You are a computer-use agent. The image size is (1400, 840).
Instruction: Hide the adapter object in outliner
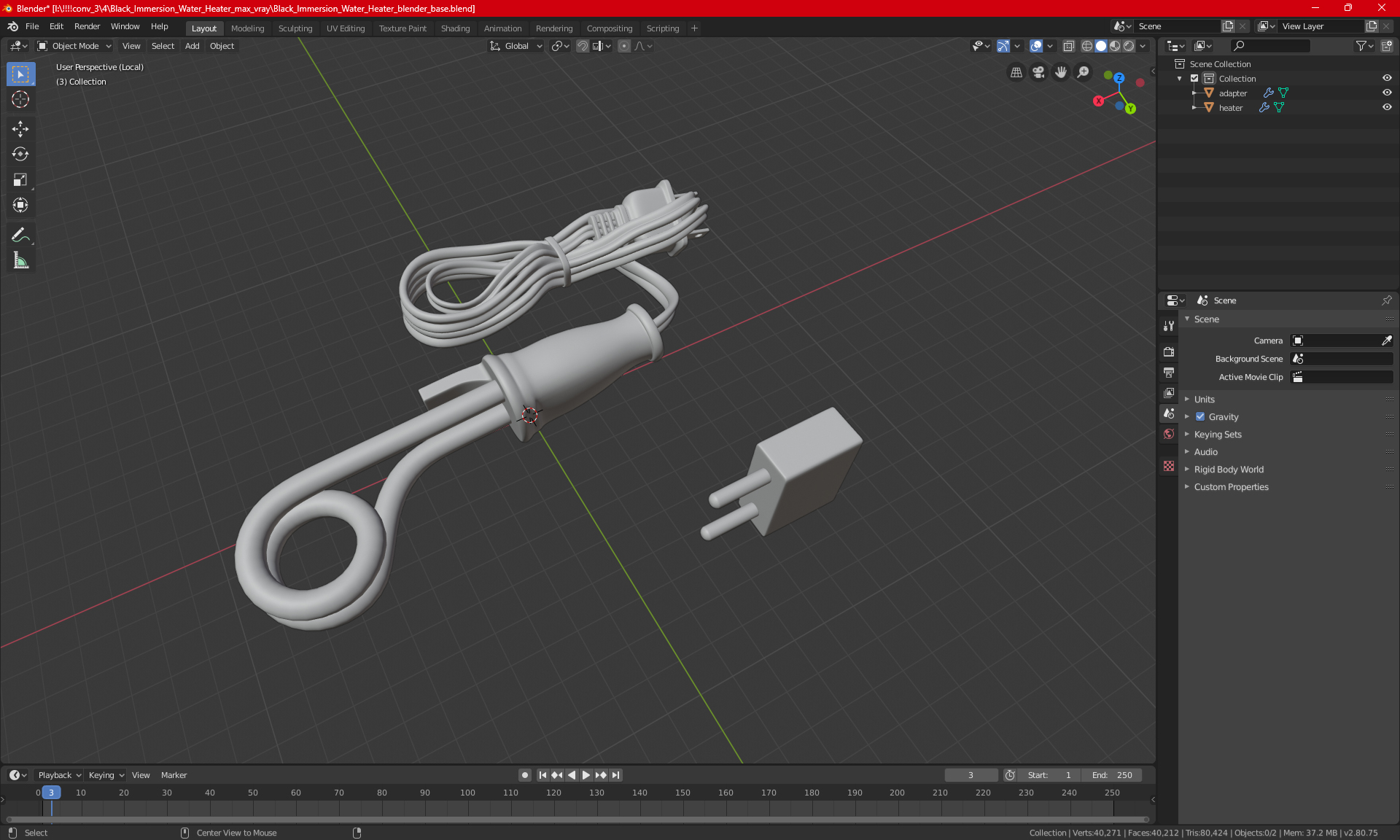pos(1387,93)
